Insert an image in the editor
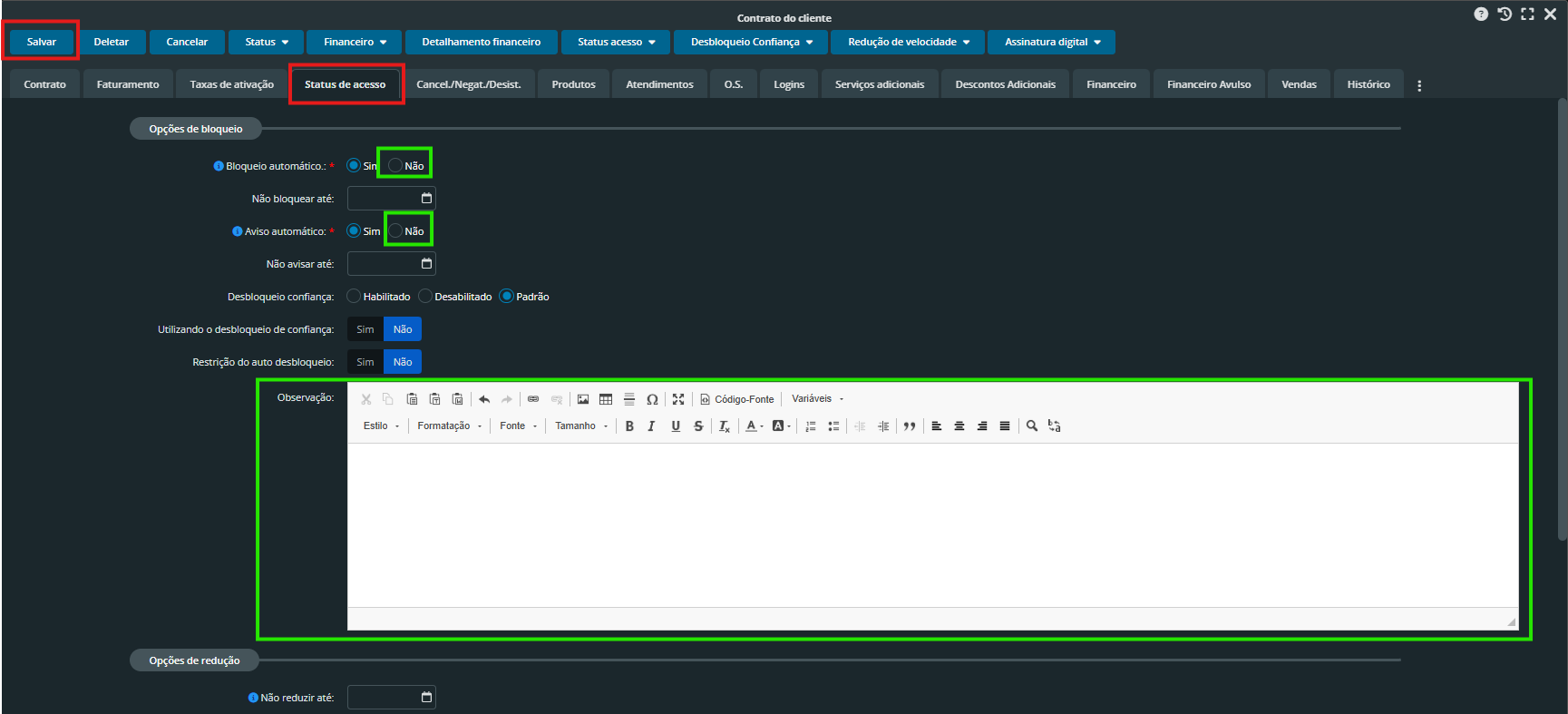Screen dimensions: 1568x714 tap(583, 399)
